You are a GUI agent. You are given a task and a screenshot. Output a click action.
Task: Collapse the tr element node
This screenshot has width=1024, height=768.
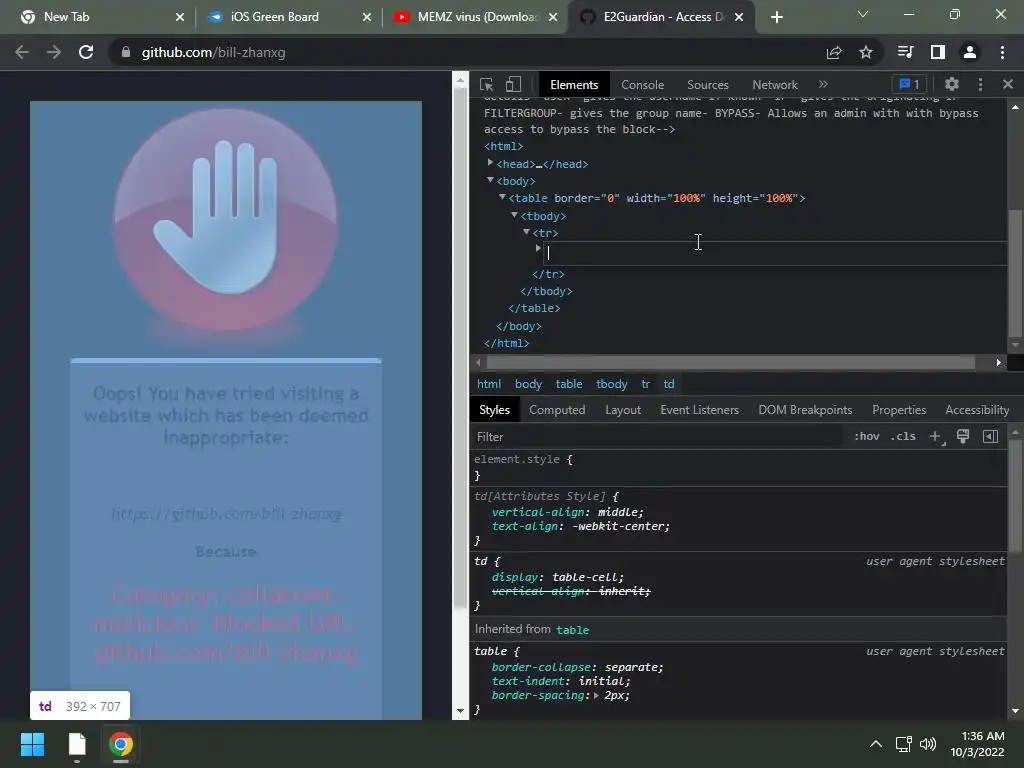(x=526, y=232)
